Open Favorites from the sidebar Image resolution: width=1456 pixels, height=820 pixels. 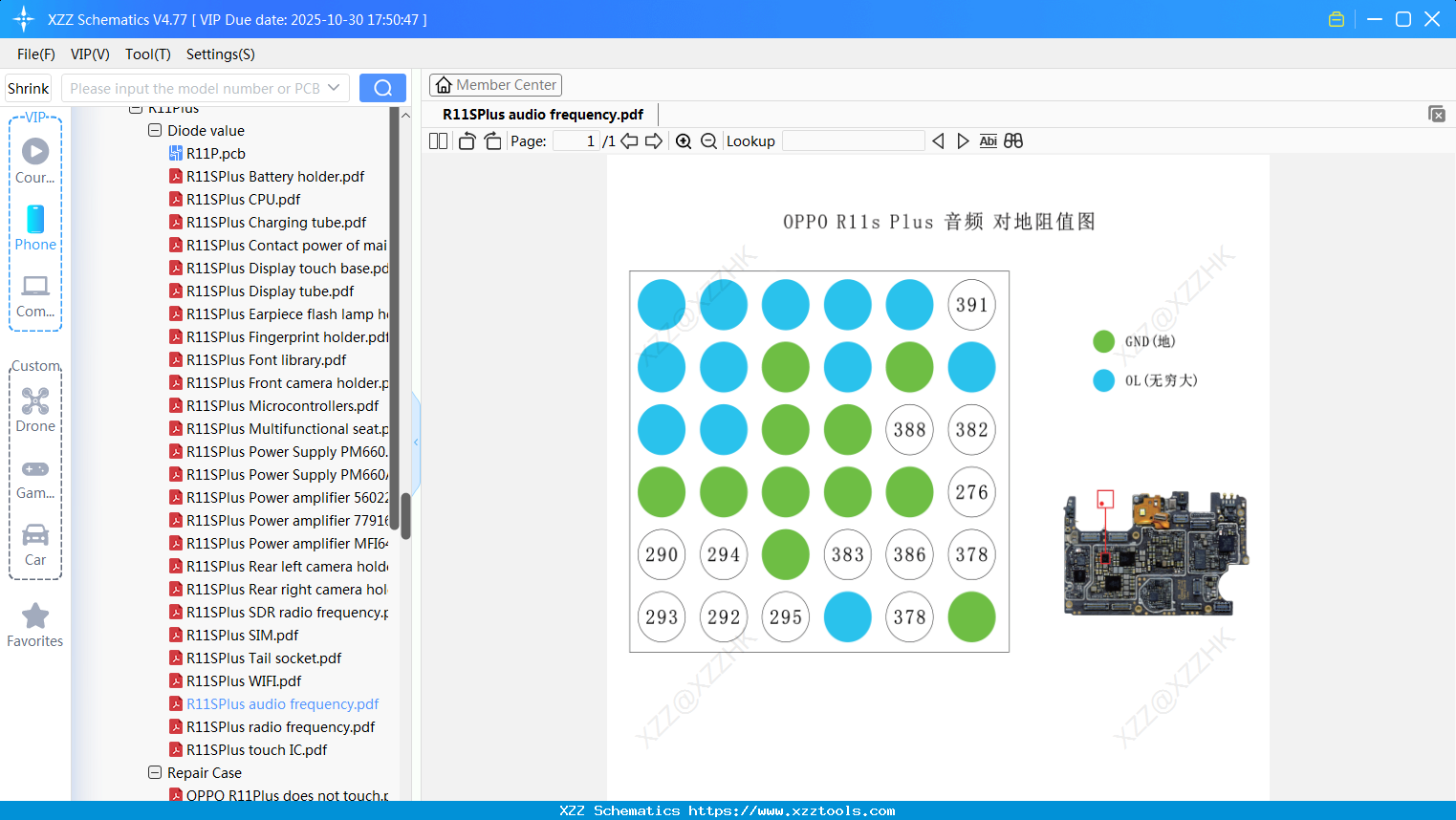coord(35,626)
